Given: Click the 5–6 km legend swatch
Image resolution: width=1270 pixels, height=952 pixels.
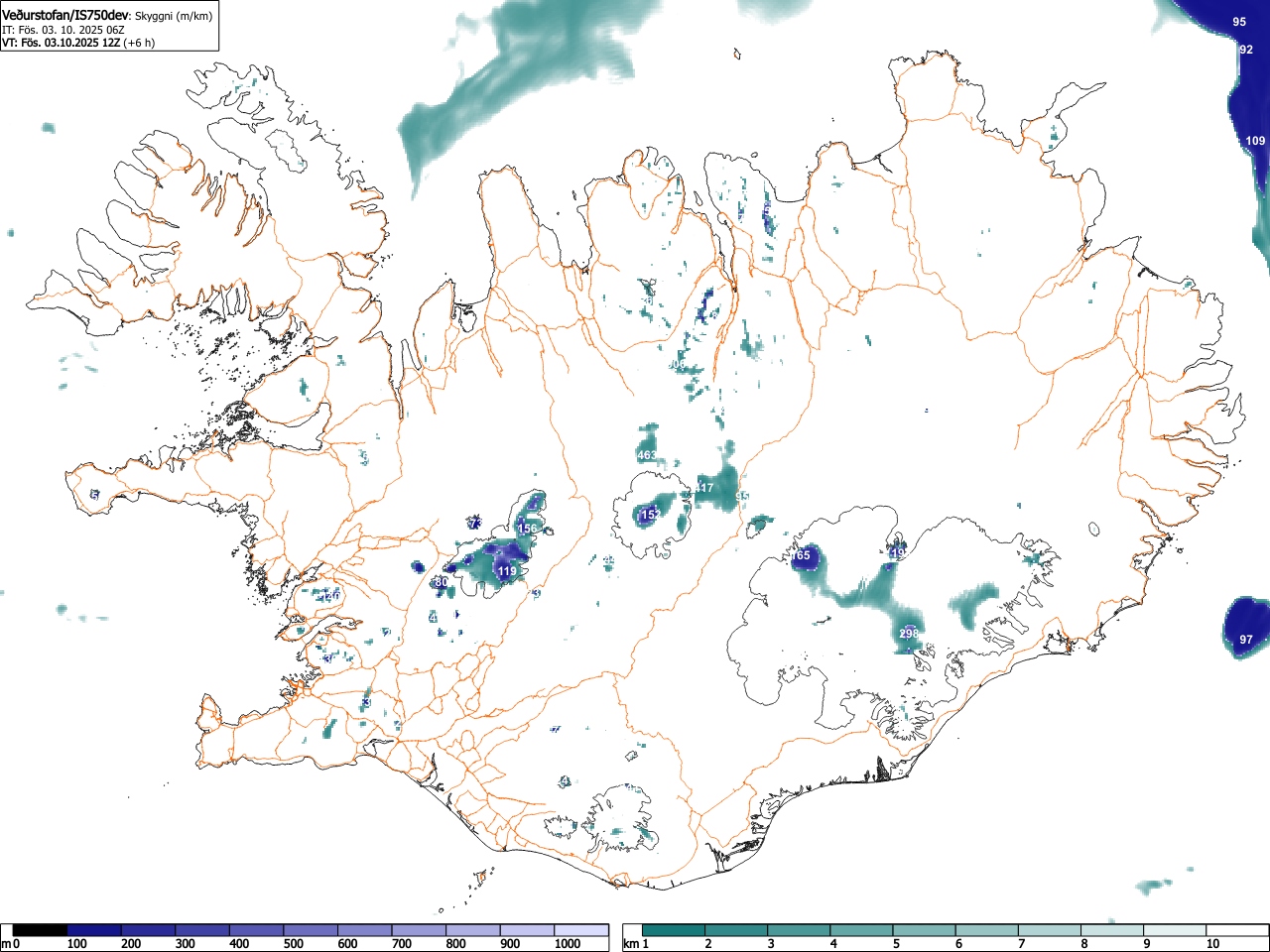Looking at the screenshot, I should tap(926, 930).
